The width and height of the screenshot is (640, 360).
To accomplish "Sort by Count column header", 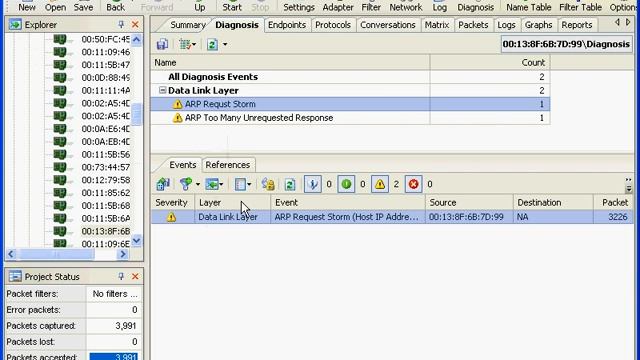I will (x=490, y=62).
